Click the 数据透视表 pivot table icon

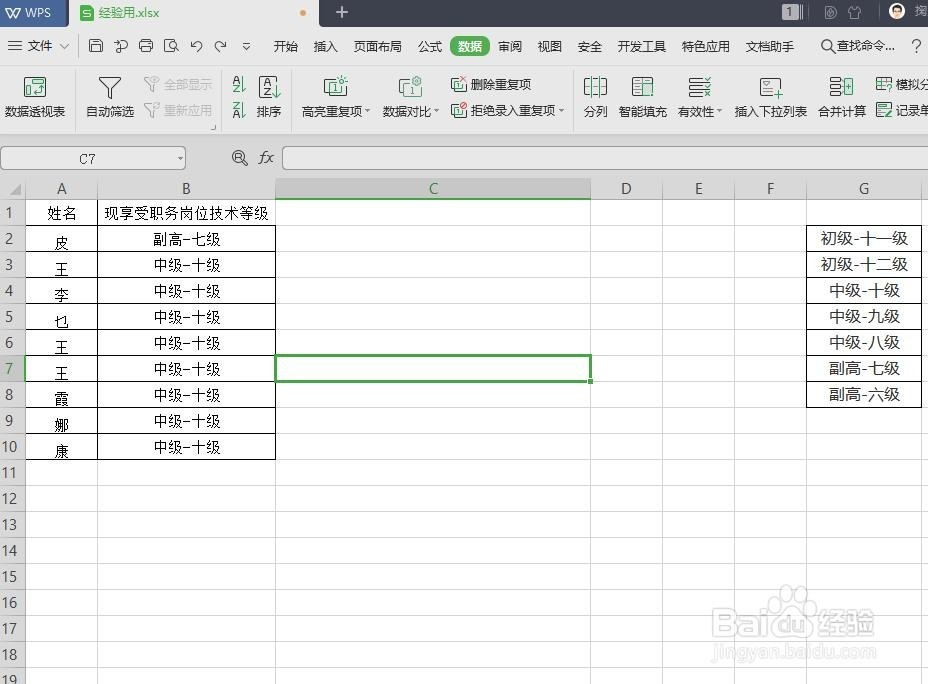coord(35,87)
